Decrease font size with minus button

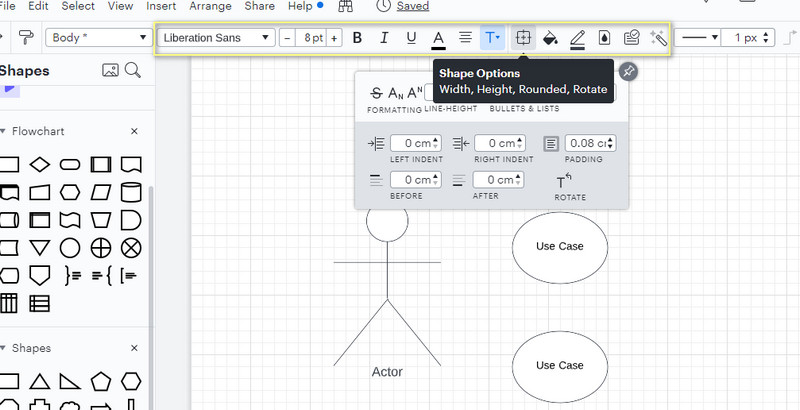287,38
